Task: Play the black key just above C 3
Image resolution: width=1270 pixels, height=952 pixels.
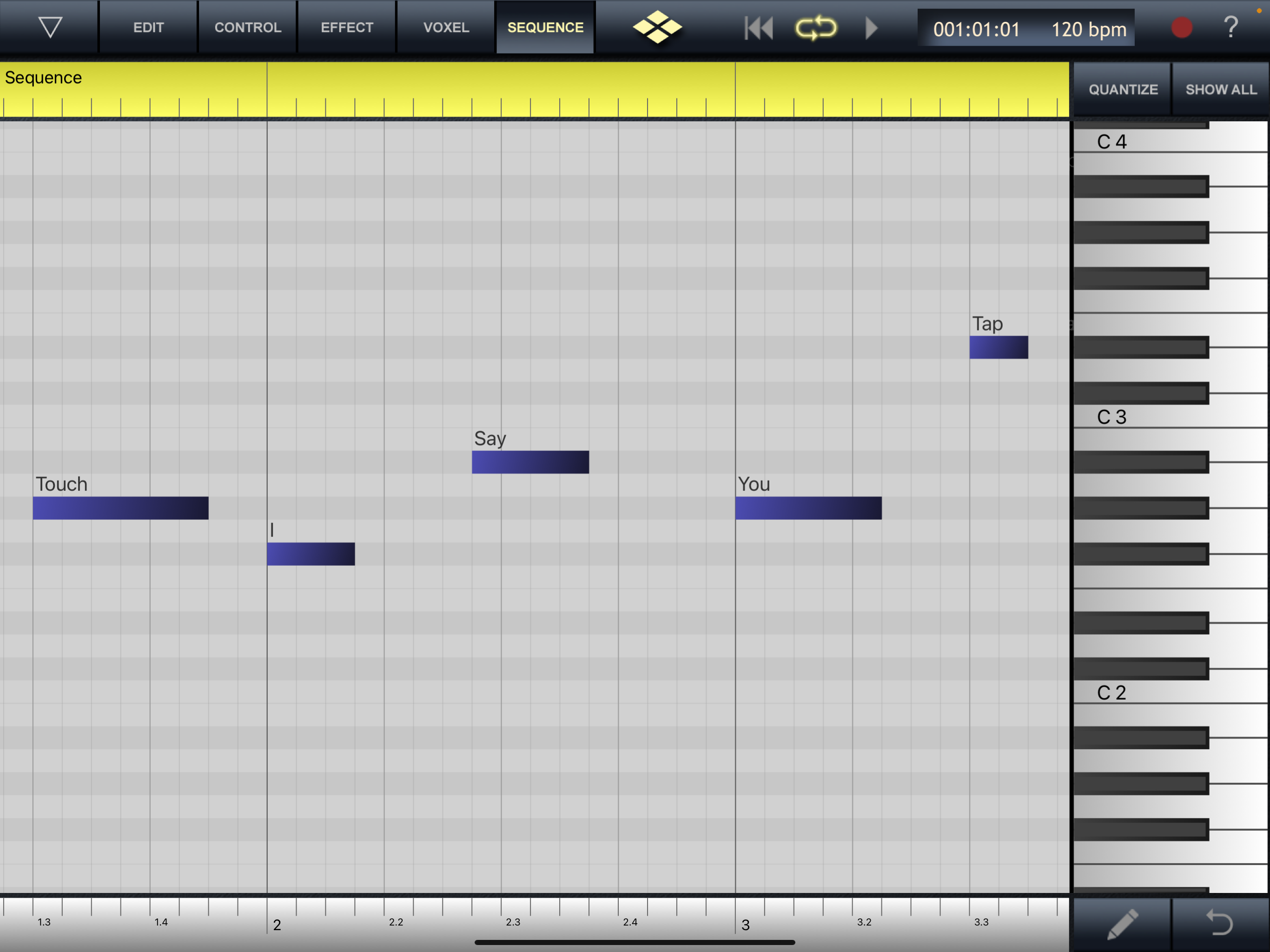Action: (x=1141, y=393)
